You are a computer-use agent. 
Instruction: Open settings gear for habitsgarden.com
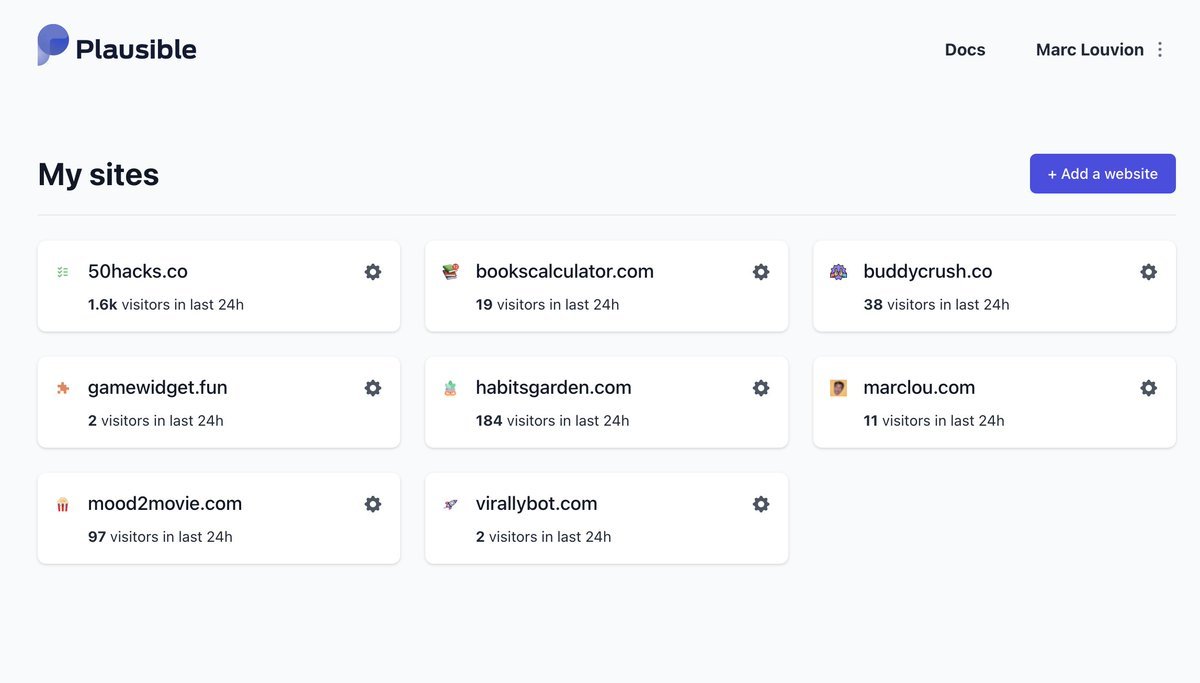[761, 388]
